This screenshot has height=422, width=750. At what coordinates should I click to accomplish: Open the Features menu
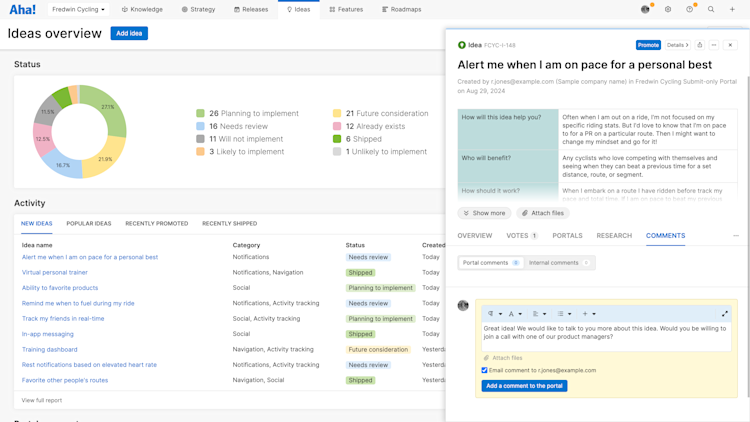tap(346, 9)
